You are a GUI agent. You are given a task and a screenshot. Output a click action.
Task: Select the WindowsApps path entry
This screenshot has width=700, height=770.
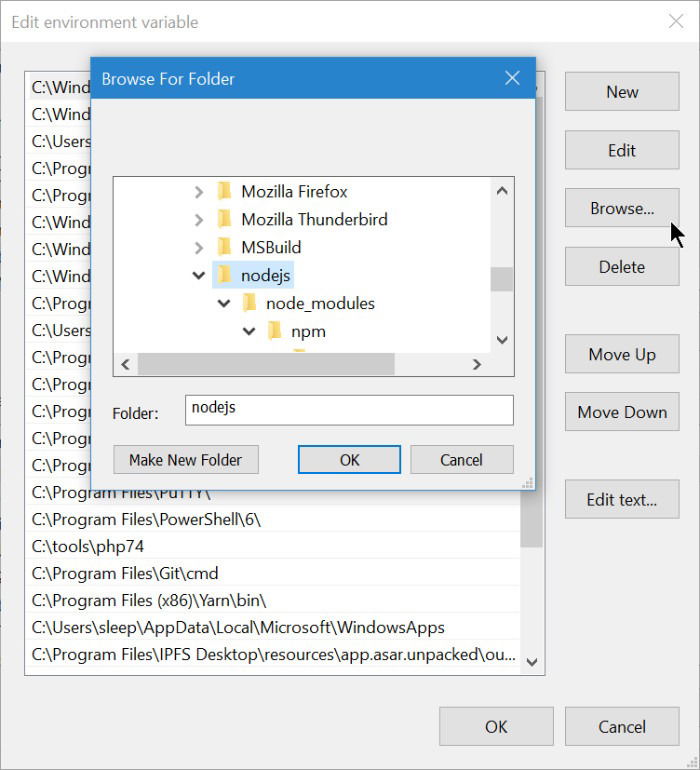(x=273, y=627)
